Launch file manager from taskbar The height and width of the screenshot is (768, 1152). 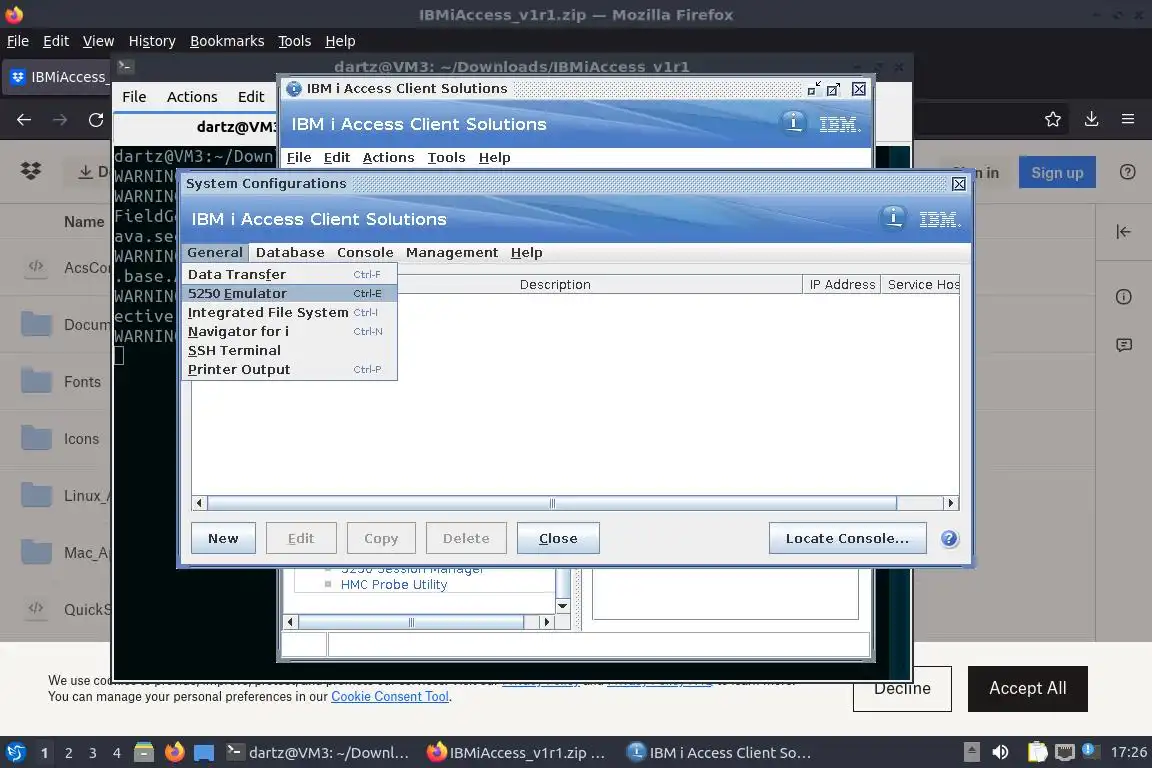pyautogui.click(x=144, y=753)
